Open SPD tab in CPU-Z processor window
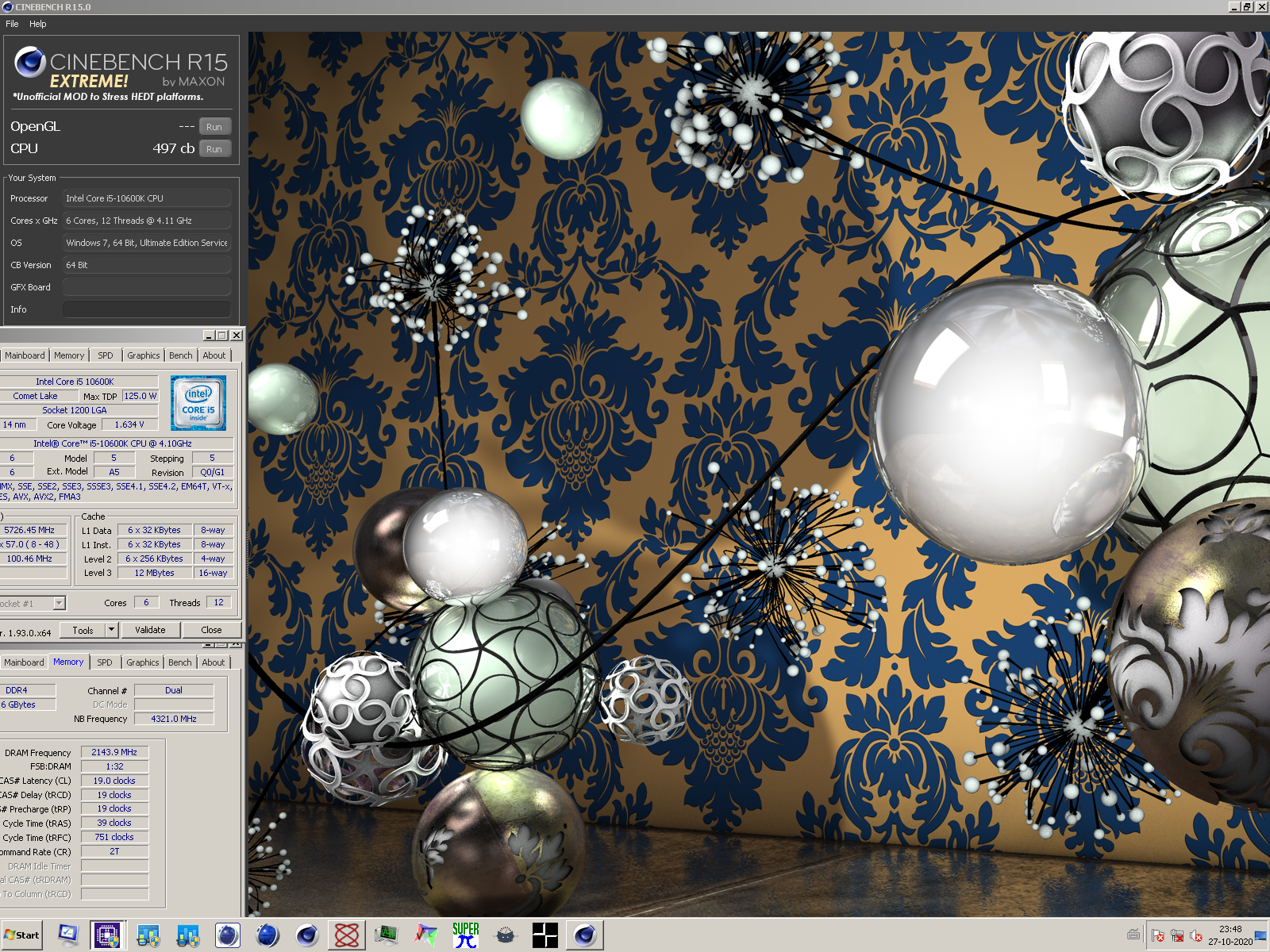 tap(106, 355)
